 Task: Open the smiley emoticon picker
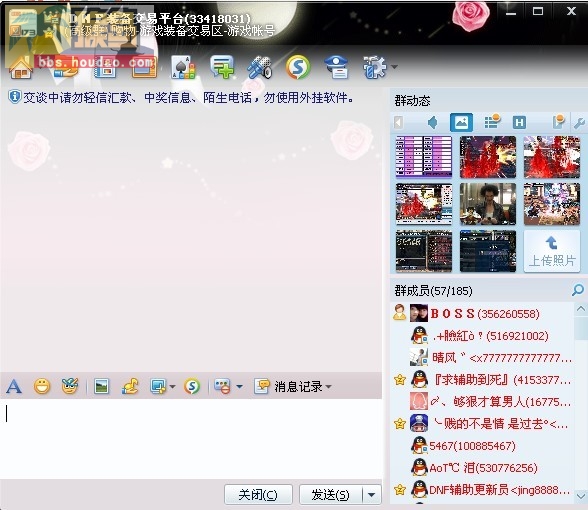coord(42,386)
